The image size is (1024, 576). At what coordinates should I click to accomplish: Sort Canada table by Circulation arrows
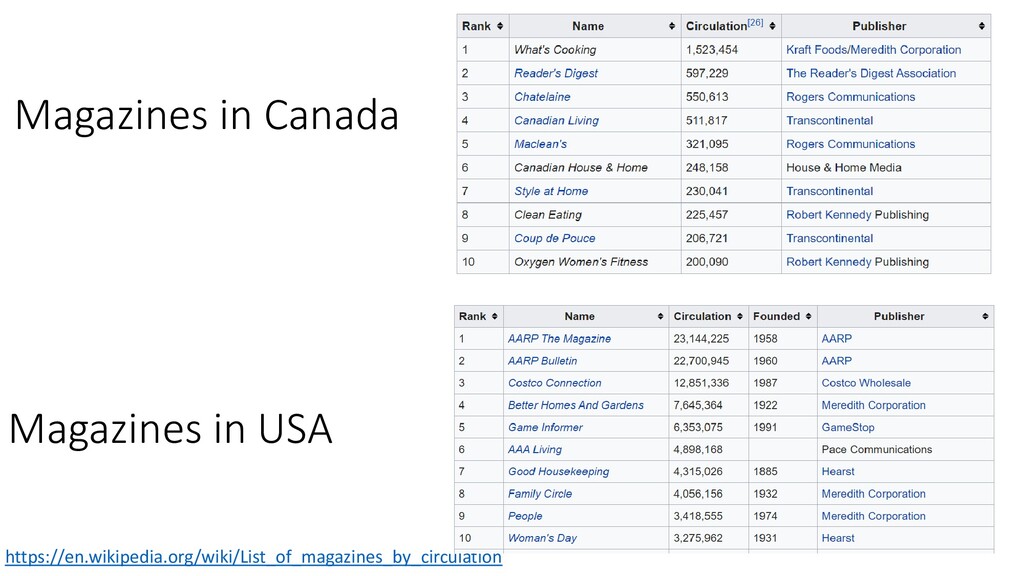coord(772,26)
